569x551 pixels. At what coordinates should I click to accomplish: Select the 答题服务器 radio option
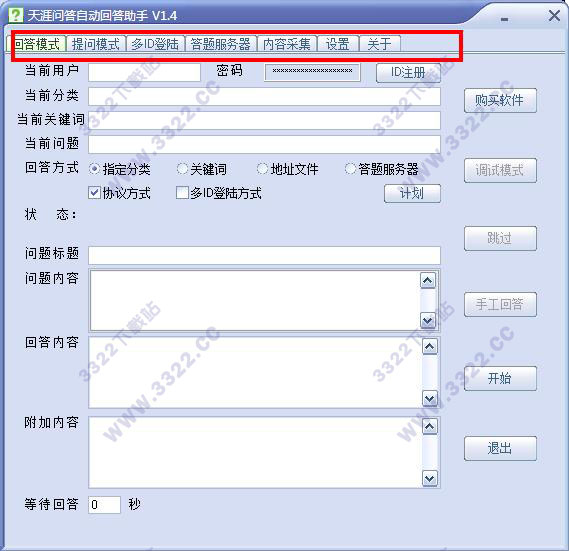click(x=350, y=169)
